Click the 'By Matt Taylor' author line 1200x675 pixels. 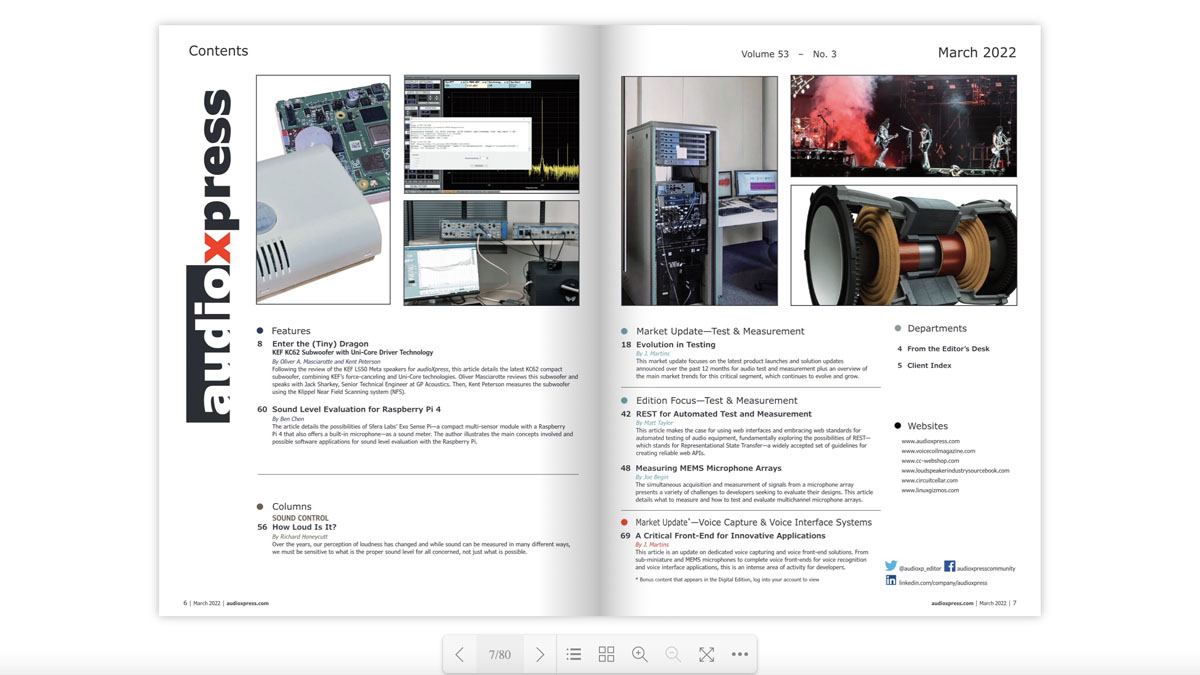point(654,423)
